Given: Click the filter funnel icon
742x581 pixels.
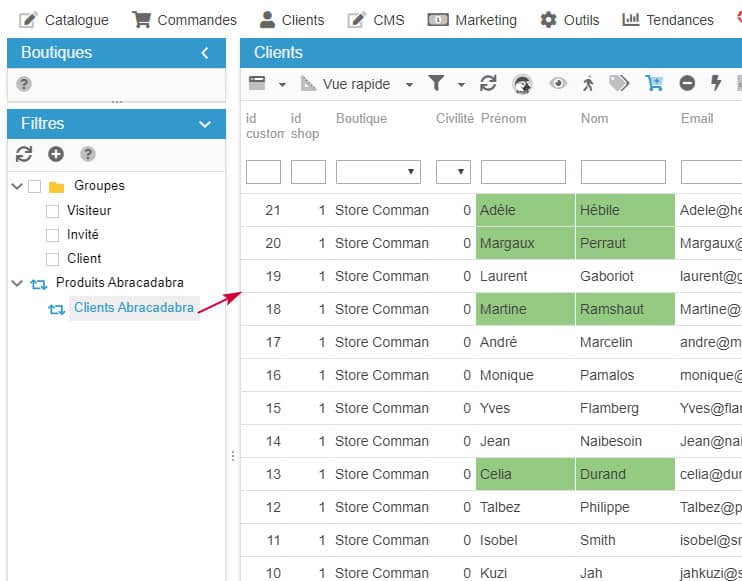Looking at the screenshot, I should pos(437,84).
